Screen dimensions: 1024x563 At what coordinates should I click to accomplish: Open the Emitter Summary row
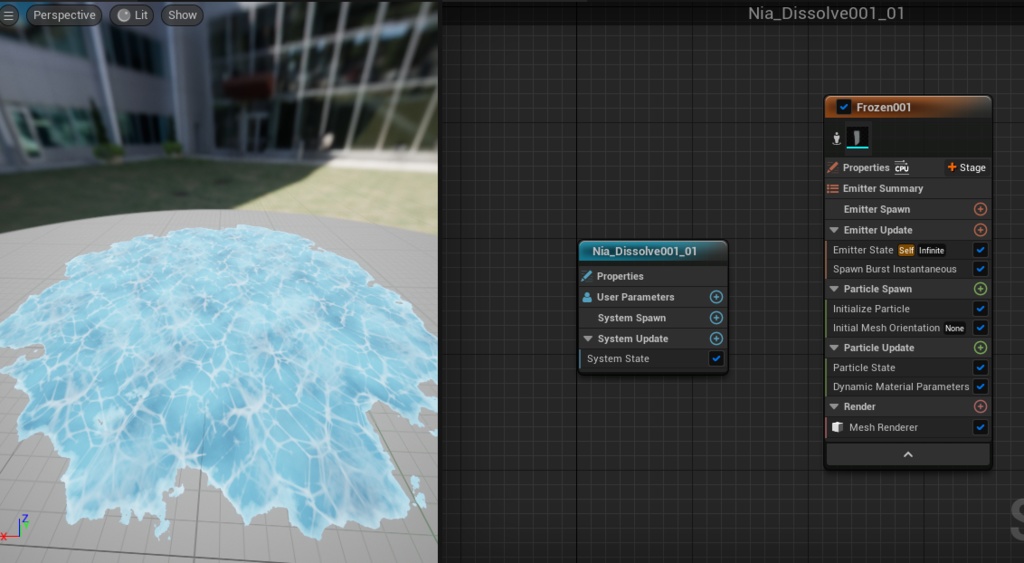(x=908, y=189)
